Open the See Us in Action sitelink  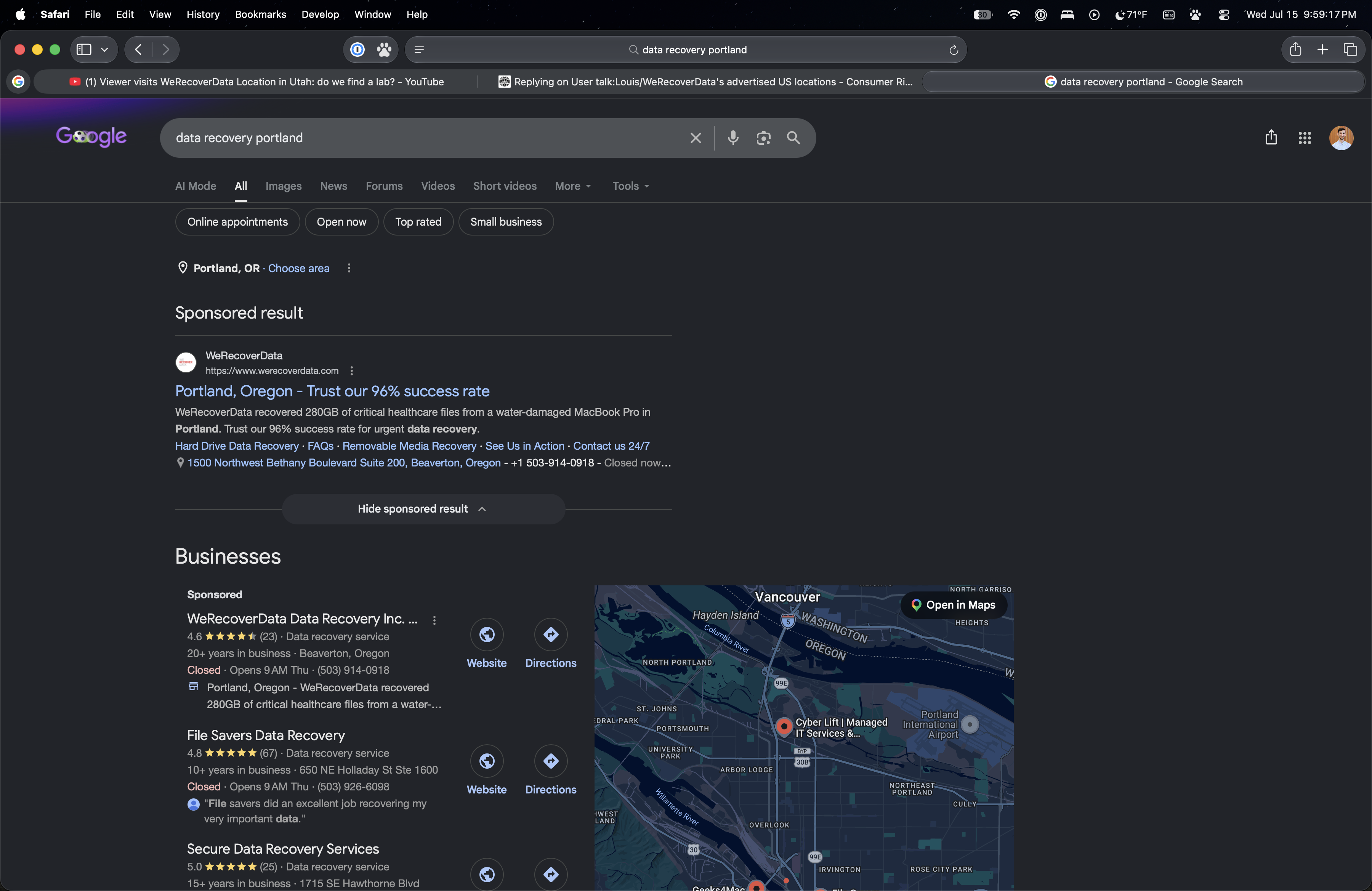pyautogui.click(x=524, y=446)
